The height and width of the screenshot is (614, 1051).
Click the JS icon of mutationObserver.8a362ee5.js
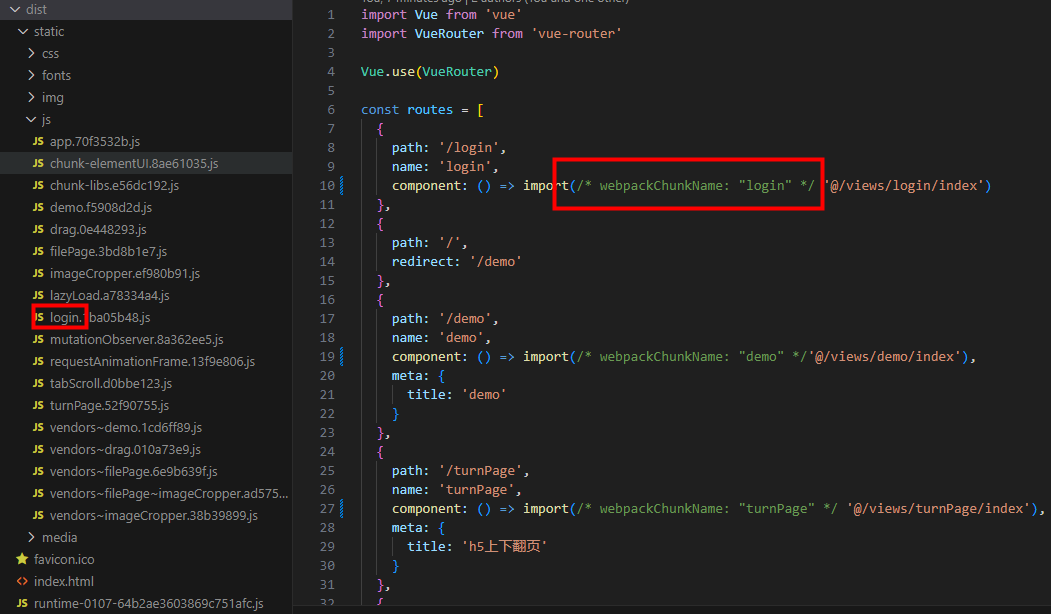38,339
